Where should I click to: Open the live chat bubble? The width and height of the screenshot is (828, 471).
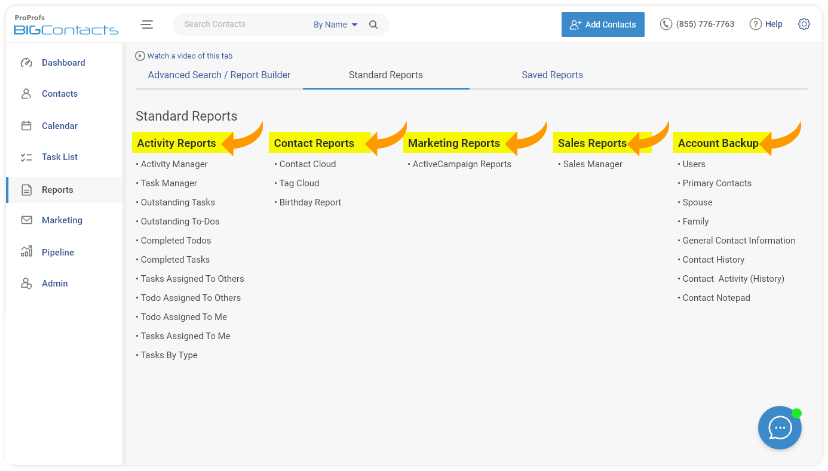pyautogui.click(x=780, y=428)
